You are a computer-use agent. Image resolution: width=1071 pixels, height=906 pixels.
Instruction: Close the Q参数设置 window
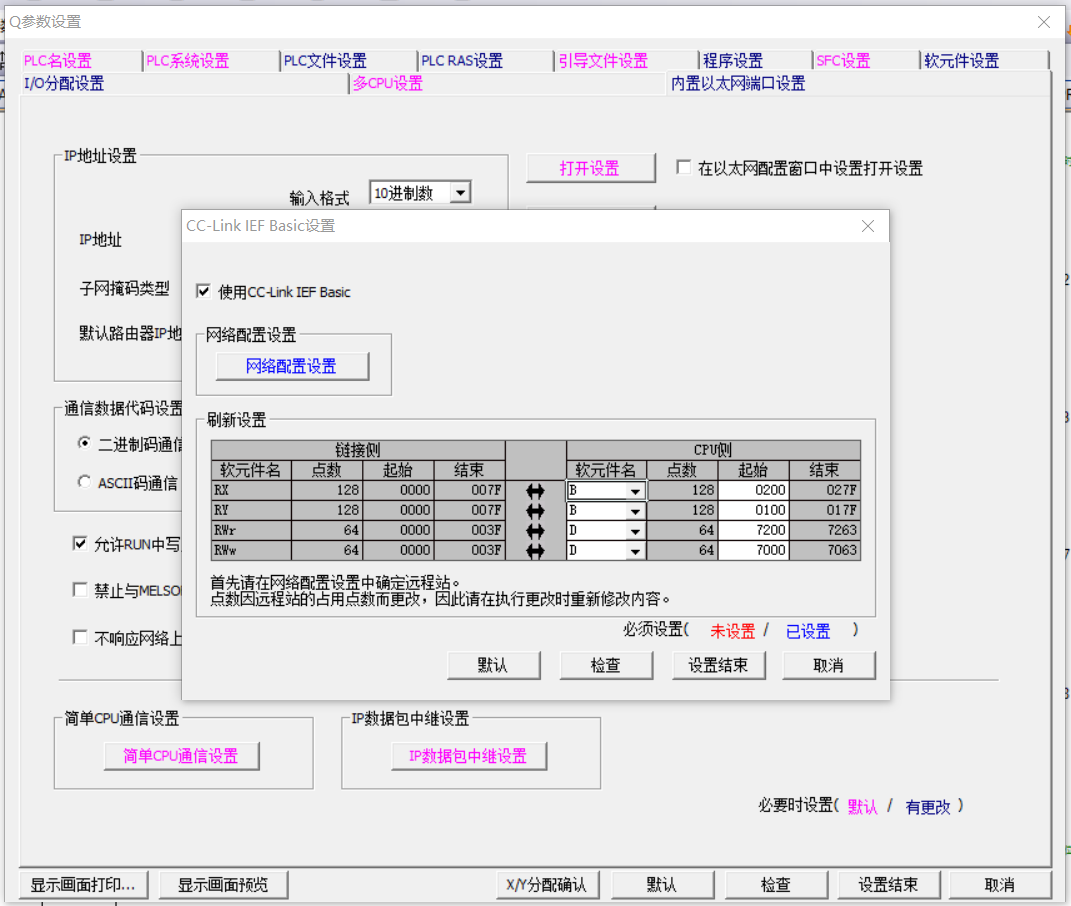click(x=1043, y=22)
